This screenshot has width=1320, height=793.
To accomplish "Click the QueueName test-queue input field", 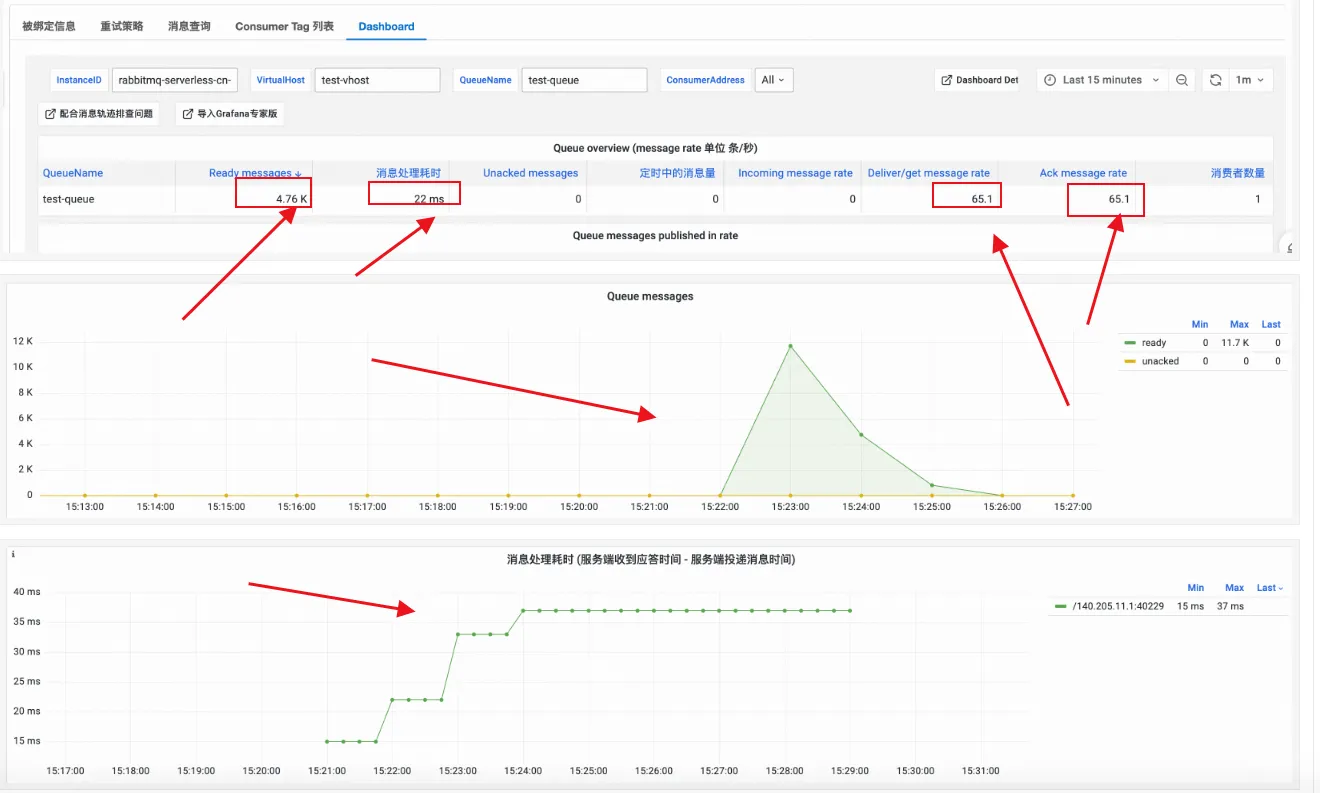I will 584,80.
